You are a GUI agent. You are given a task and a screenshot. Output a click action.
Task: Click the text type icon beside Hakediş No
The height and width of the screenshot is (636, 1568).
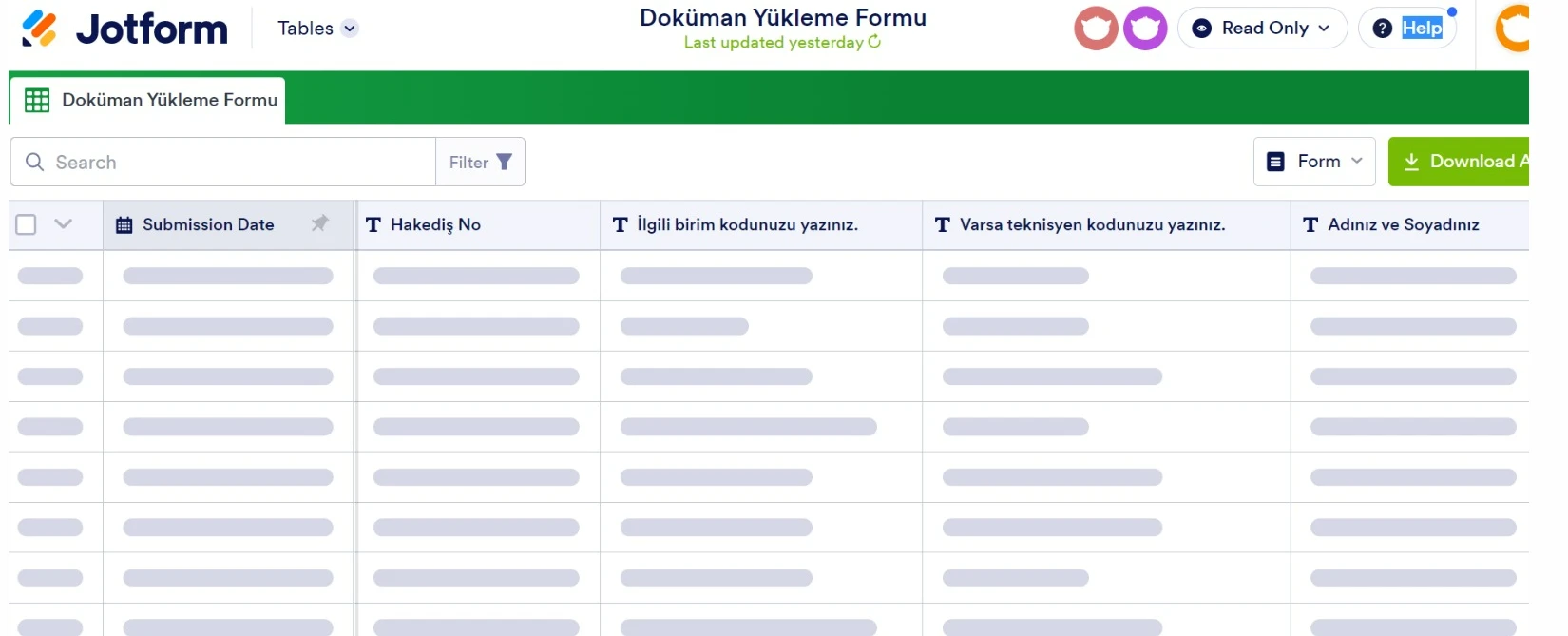373,225
